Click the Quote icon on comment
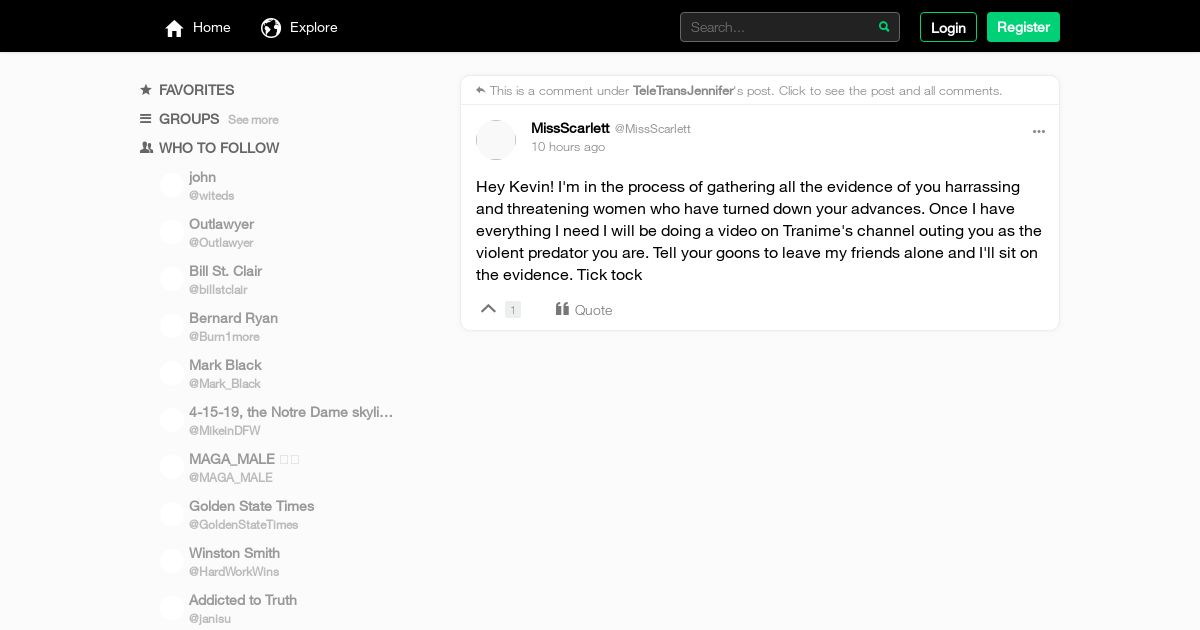1200x630 pixels. click(562, 309)
